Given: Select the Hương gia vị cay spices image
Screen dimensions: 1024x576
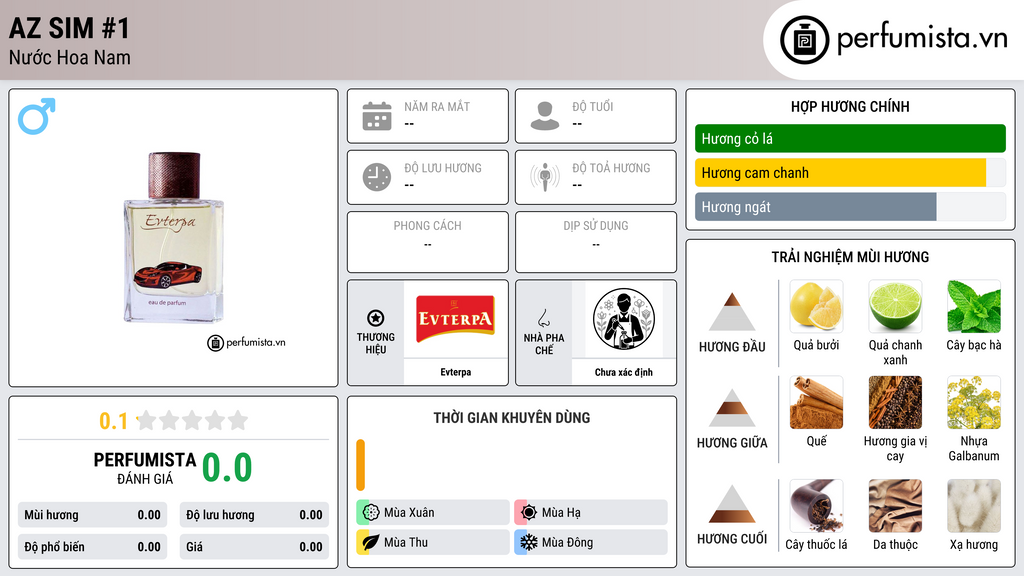Looking at the screenshot, I should (x=895, y=402).
